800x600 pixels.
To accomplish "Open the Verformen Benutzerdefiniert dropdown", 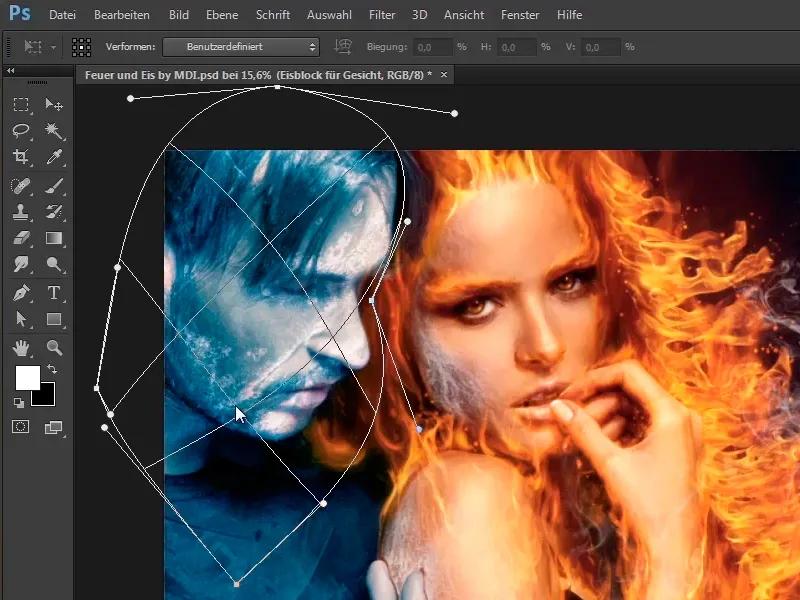I will (241, 47).
